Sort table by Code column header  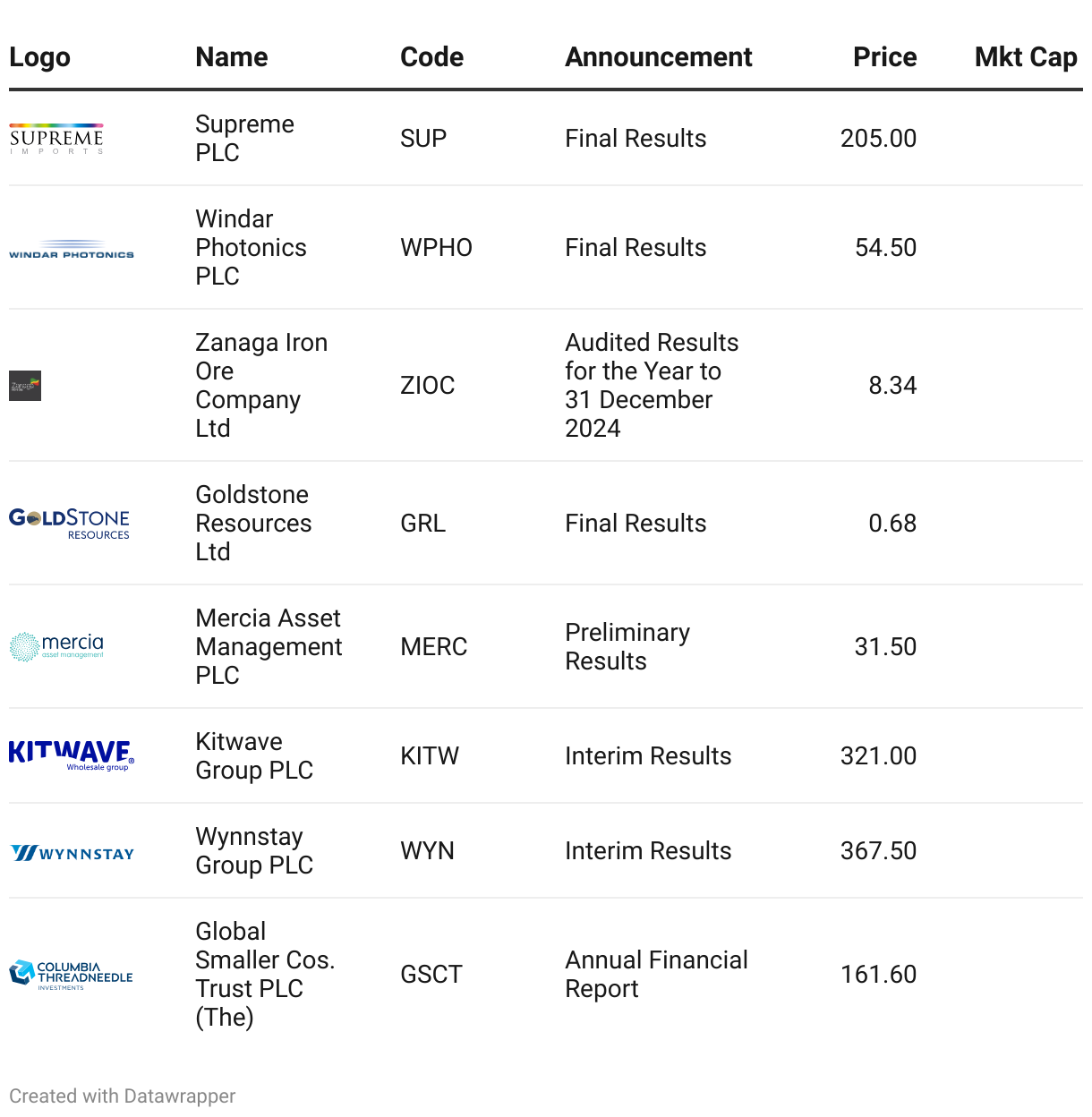click(x=431, y=57)
